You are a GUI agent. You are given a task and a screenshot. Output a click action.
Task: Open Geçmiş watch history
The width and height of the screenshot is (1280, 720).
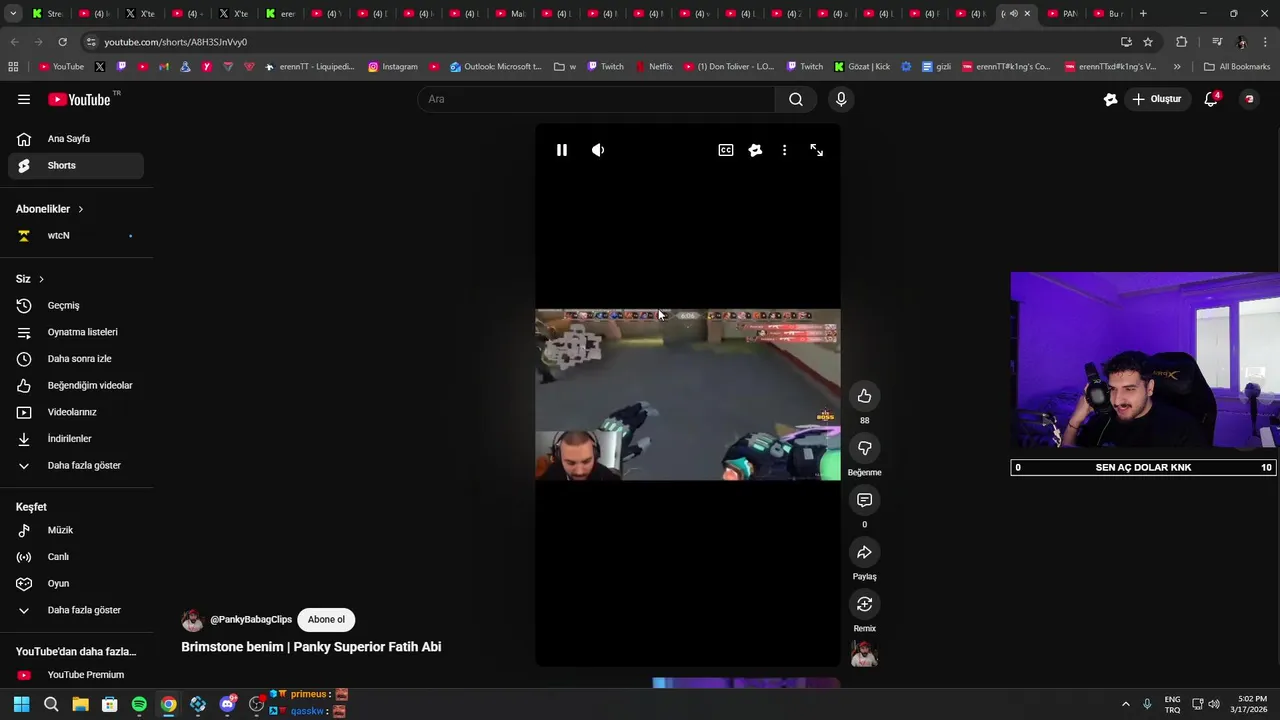click(x=76, y=305)
